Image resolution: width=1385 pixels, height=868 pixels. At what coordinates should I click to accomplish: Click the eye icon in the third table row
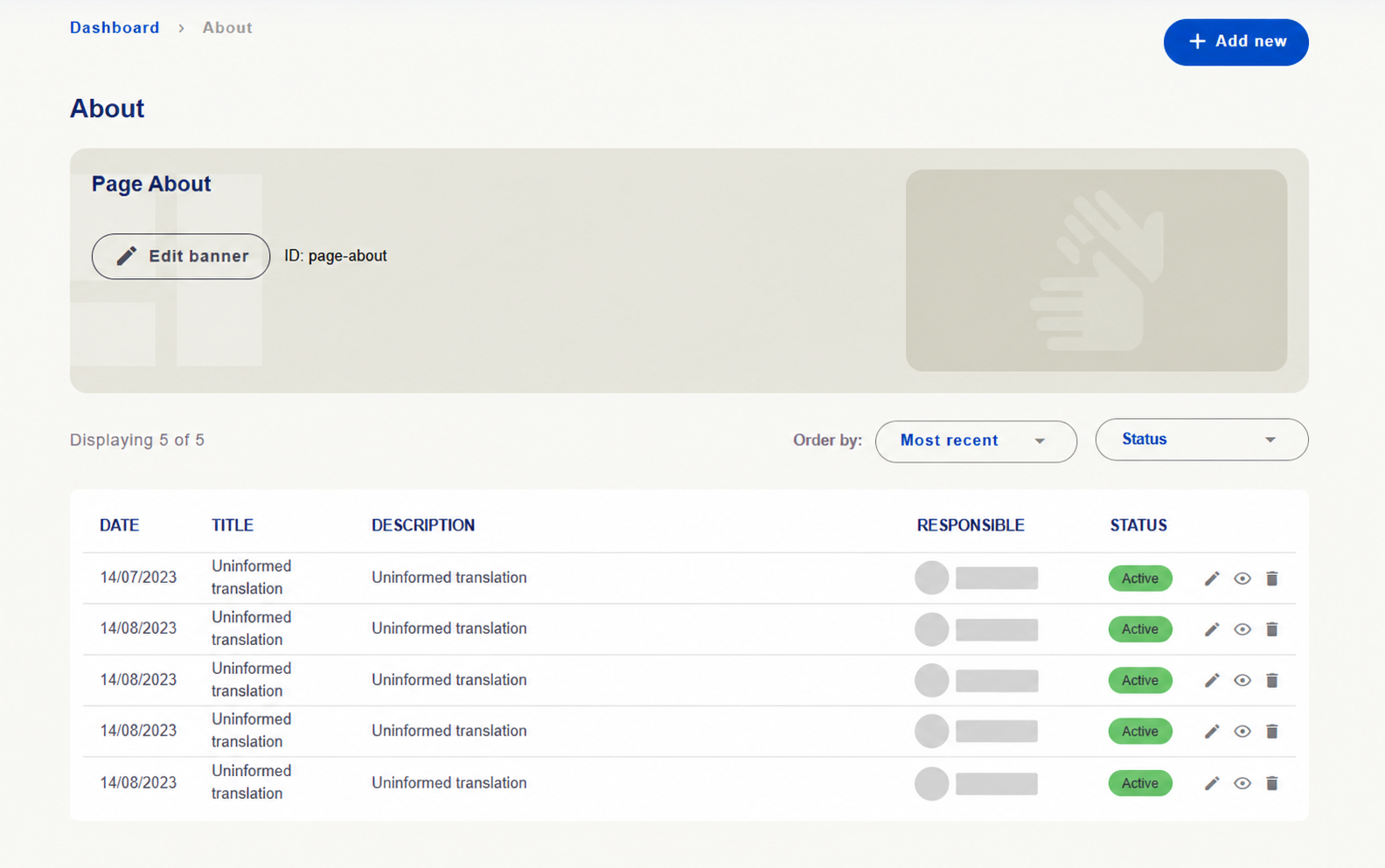click(1242, 680)
